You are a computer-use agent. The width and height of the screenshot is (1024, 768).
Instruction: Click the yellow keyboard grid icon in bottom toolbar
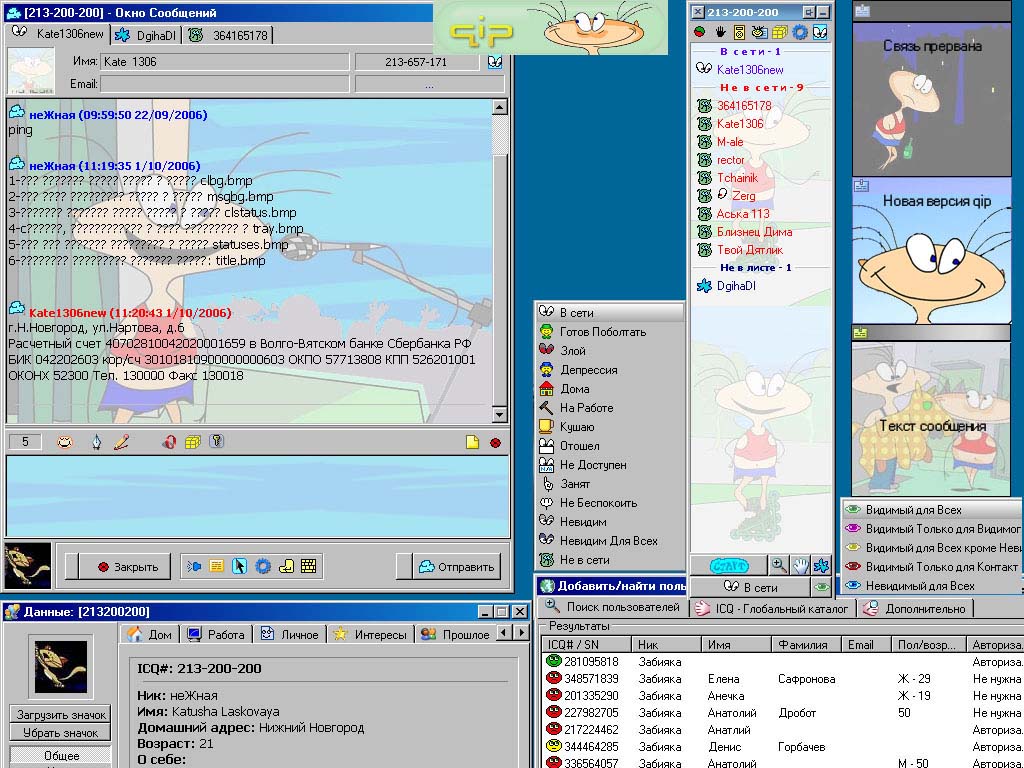309,566
